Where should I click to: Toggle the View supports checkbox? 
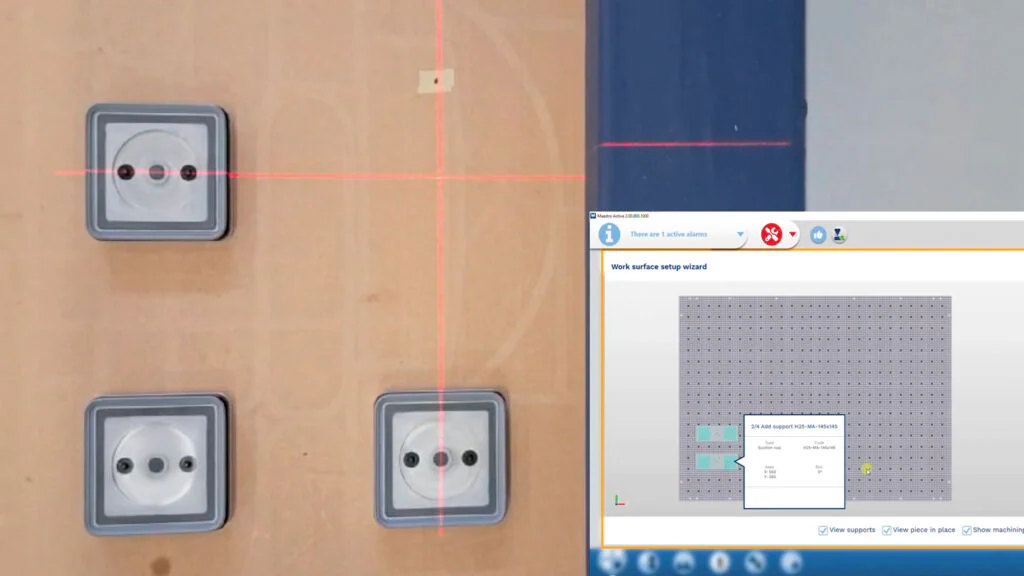click(x=823, y=530)
